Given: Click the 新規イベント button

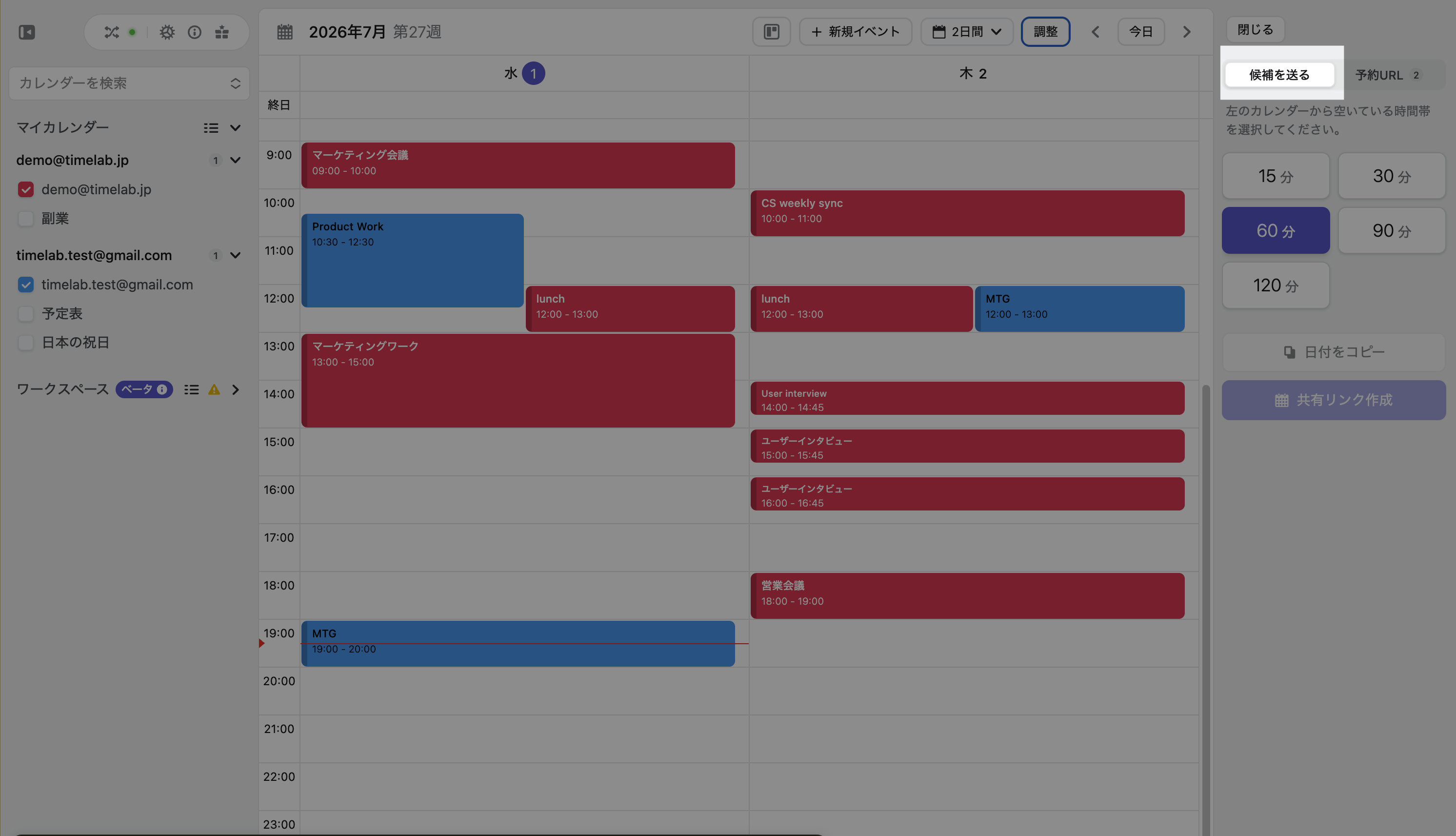Looking at the screenshot, I should pyautogui.click(x=856, y=32).
